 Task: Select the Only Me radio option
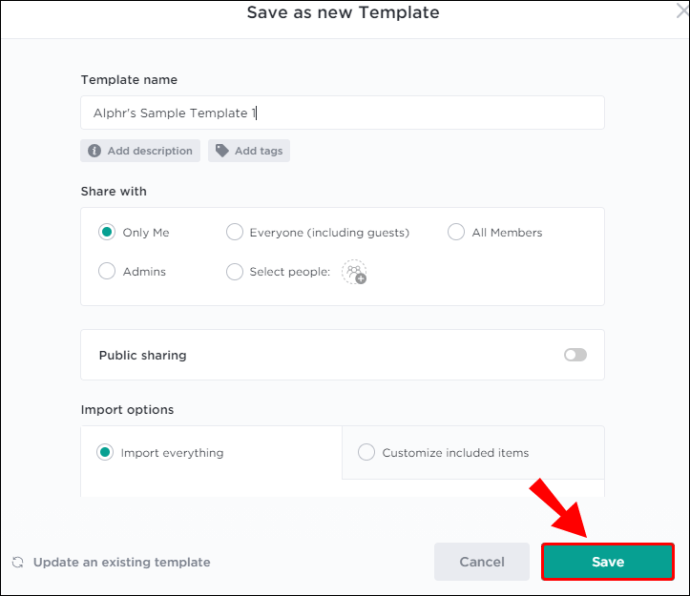(107, 232)
